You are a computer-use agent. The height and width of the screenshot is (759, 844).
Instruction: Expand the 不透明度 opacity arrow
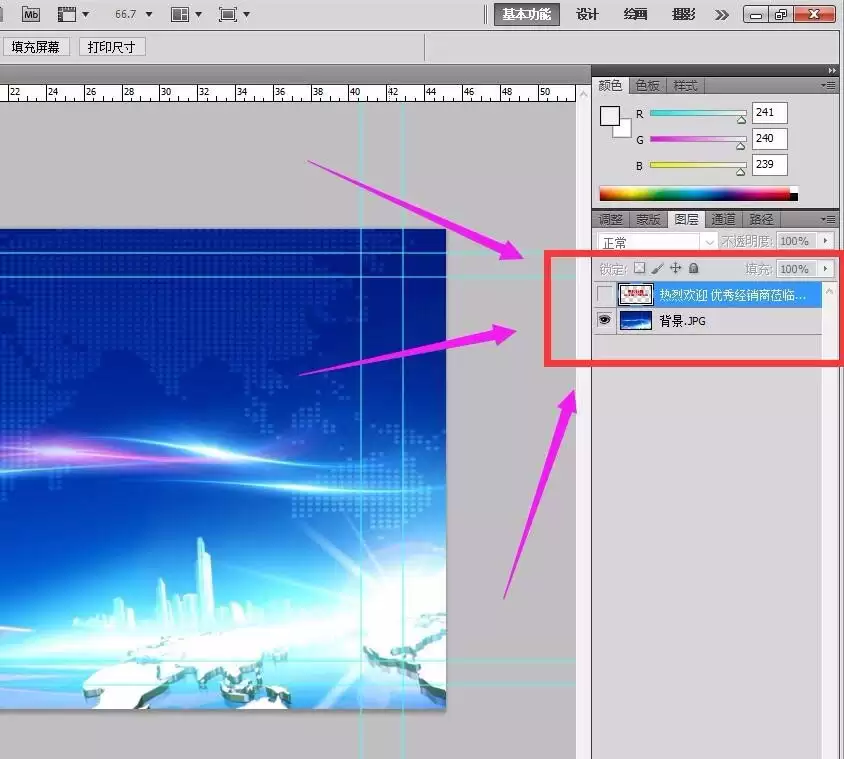click(x=825, y=241)
